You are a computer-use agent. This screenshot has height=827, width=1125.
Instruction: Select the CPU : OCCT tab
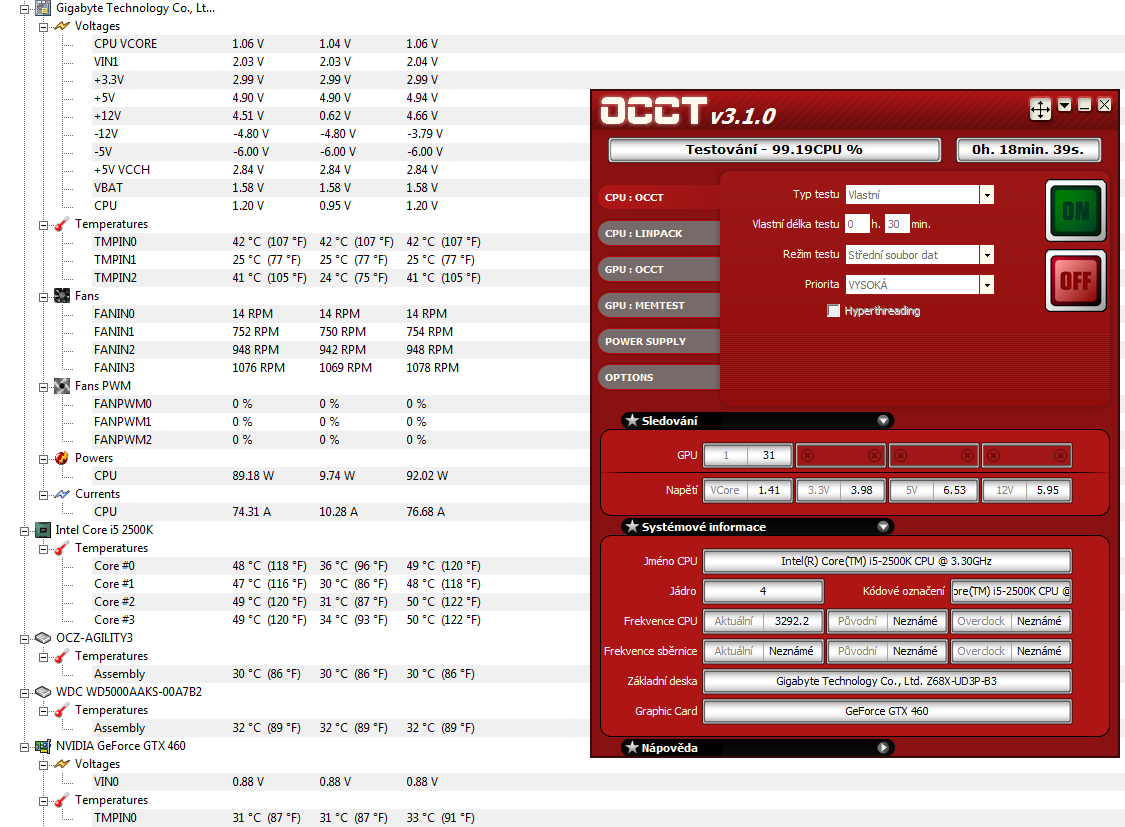[x=658, y=197]
